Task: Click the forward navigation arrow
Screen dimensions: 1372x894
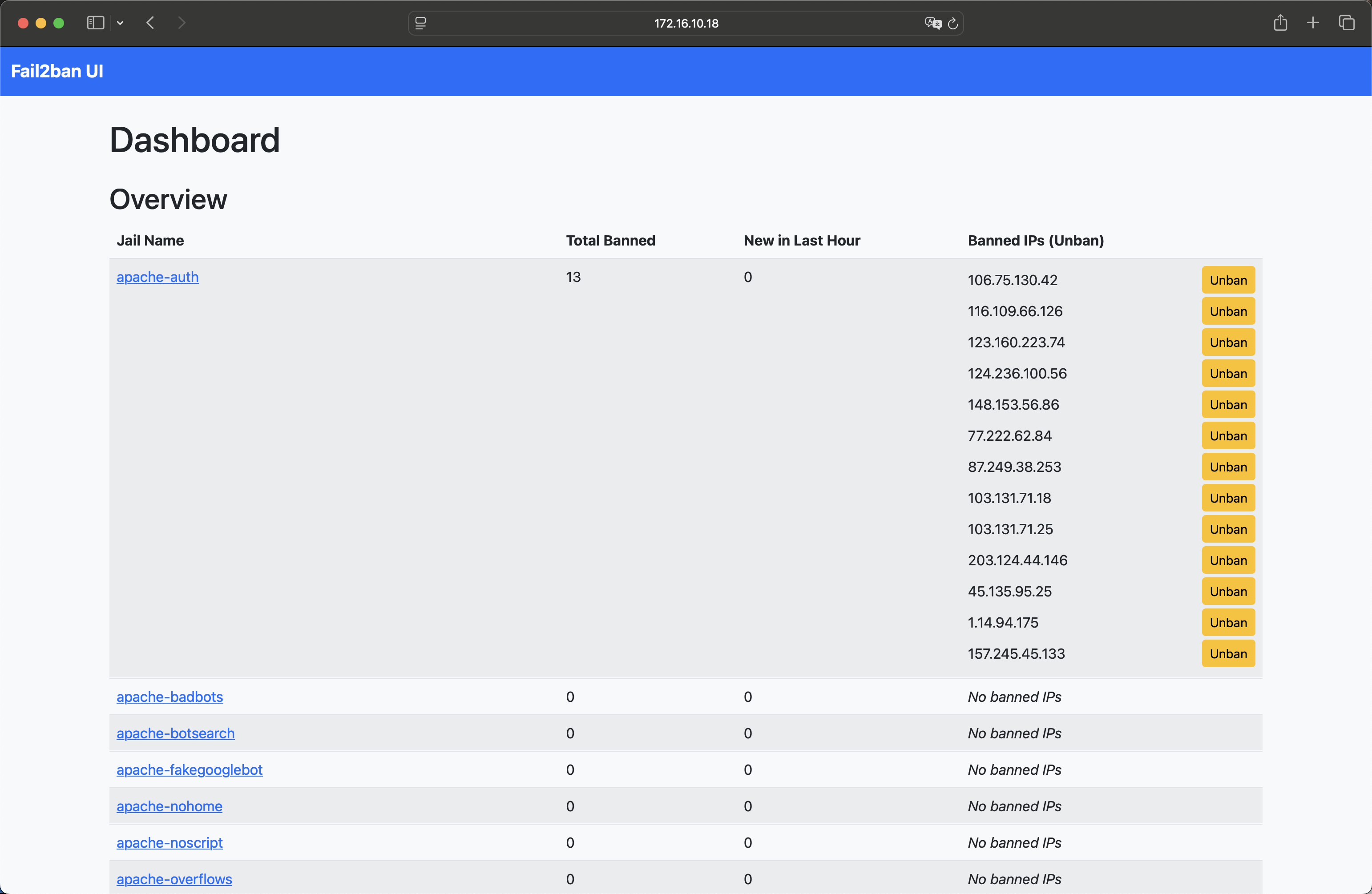Action: tap(182, 23)
